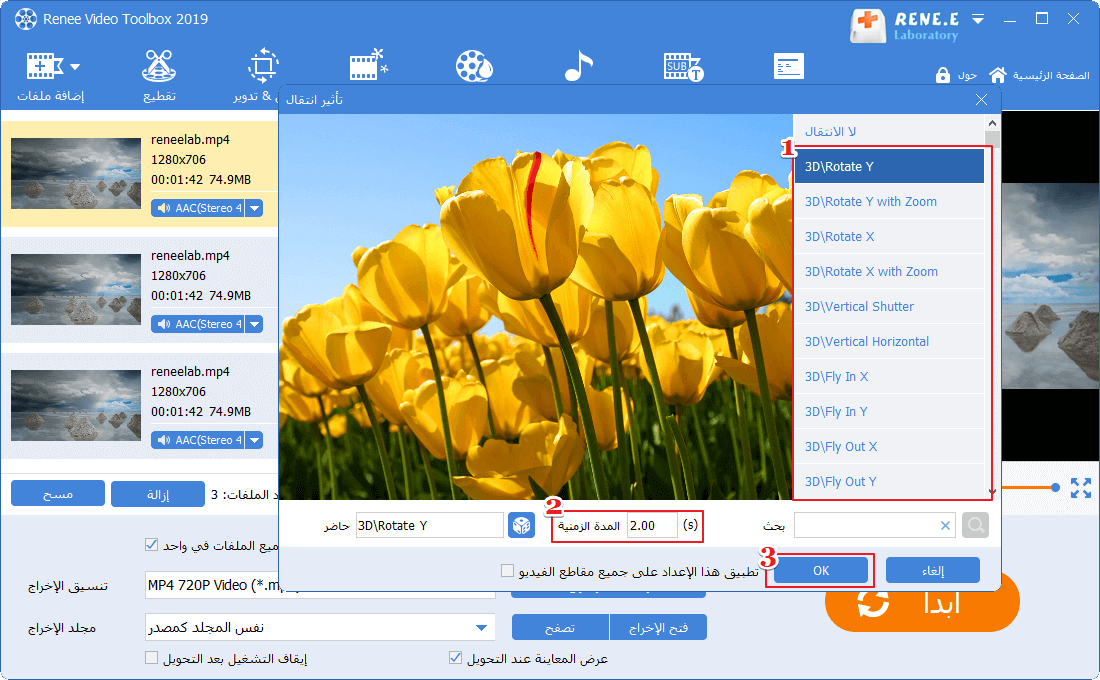Select the no-transition list entry
1100x680 pixels.
(x=889, y=131)
